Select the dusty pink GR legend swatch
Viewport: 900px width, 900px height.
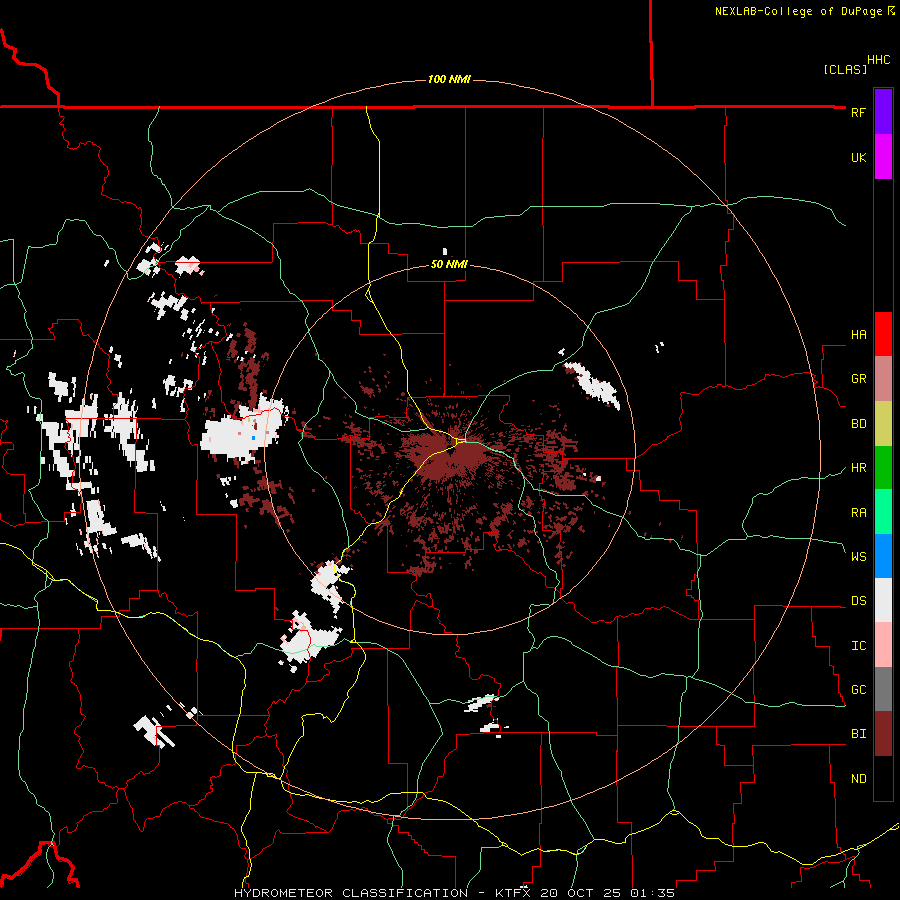coord(883,378)
